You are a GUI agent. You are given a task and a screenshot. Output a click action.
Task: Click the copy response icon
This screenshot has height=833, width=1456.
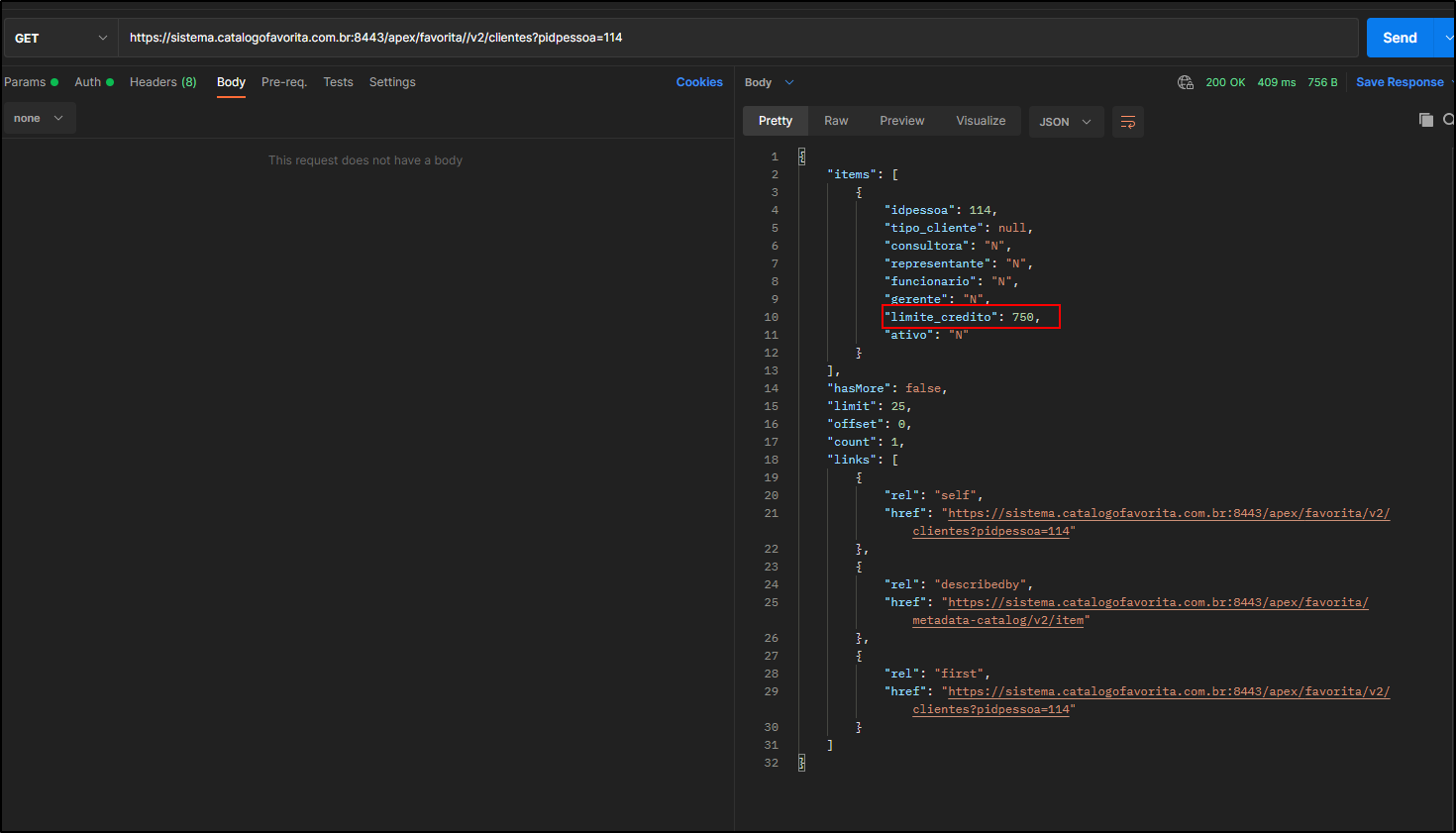pyautogui.click(x=1425, y=120)
